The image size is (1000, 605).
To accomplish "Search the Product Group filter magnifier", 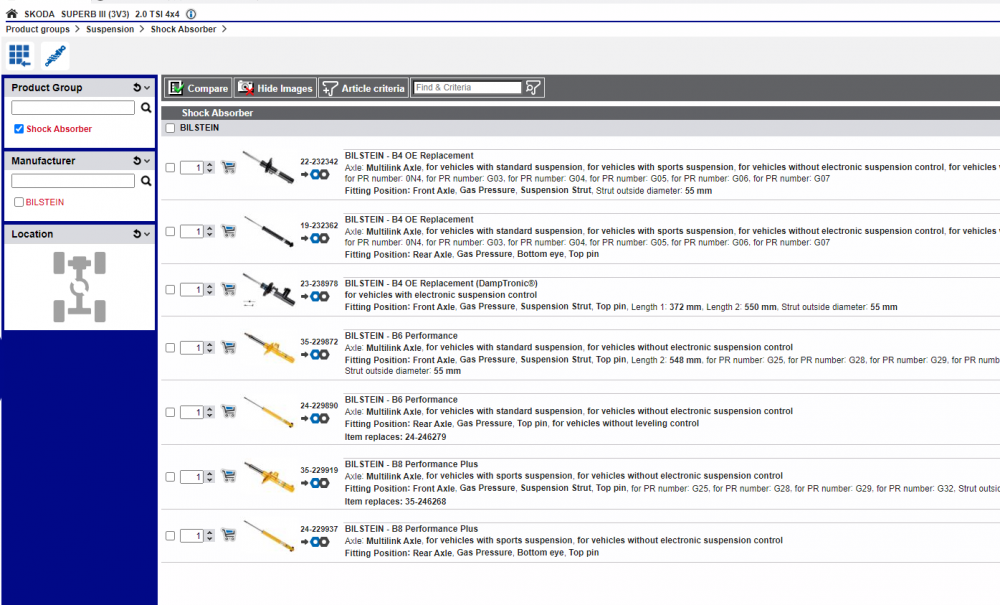I will (146, 108).
